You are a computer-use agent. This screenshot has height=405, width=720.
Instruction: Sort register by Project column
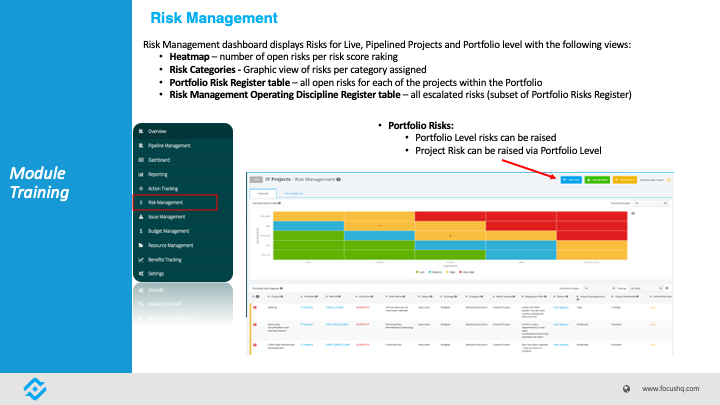click(275, 297)
